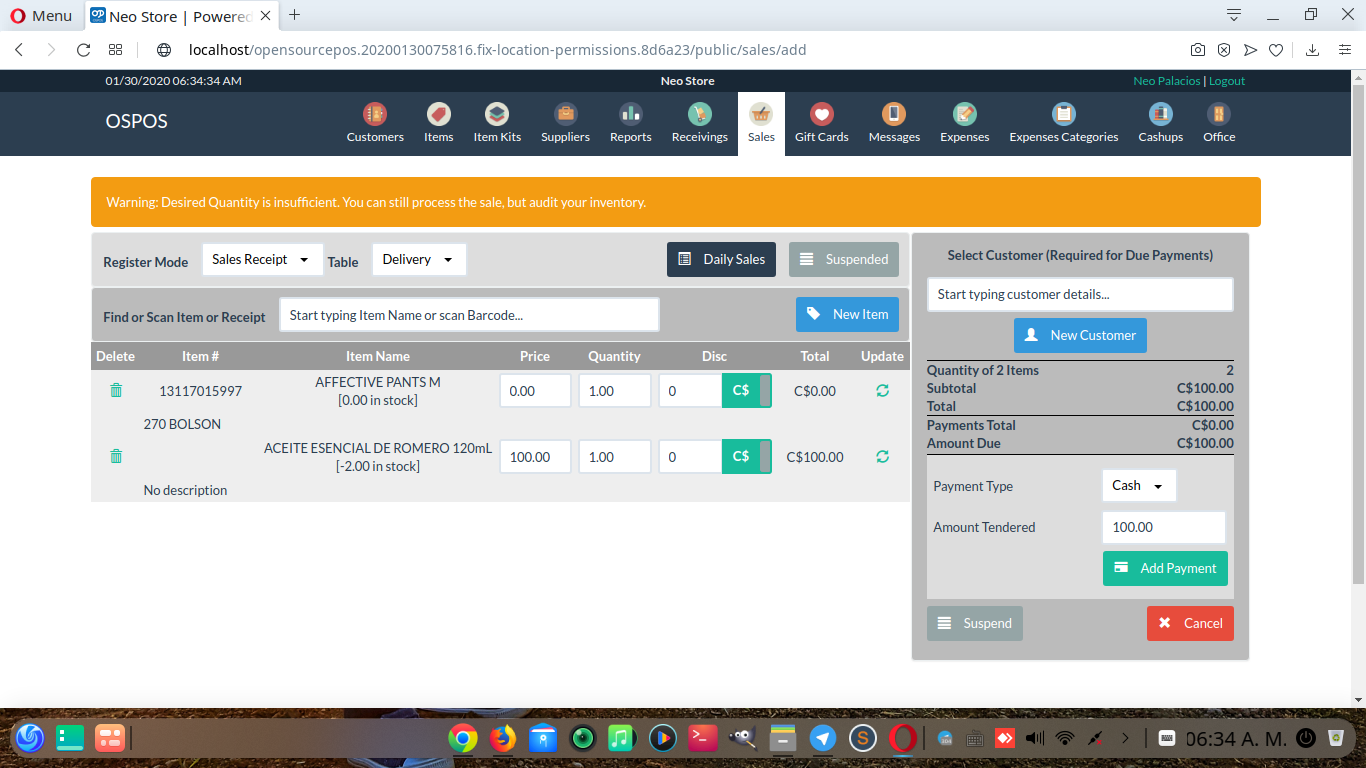Refresh the ACEITE ESENCIAL DE ROMERO line
1366x768 pixels.
click(881, 456)
